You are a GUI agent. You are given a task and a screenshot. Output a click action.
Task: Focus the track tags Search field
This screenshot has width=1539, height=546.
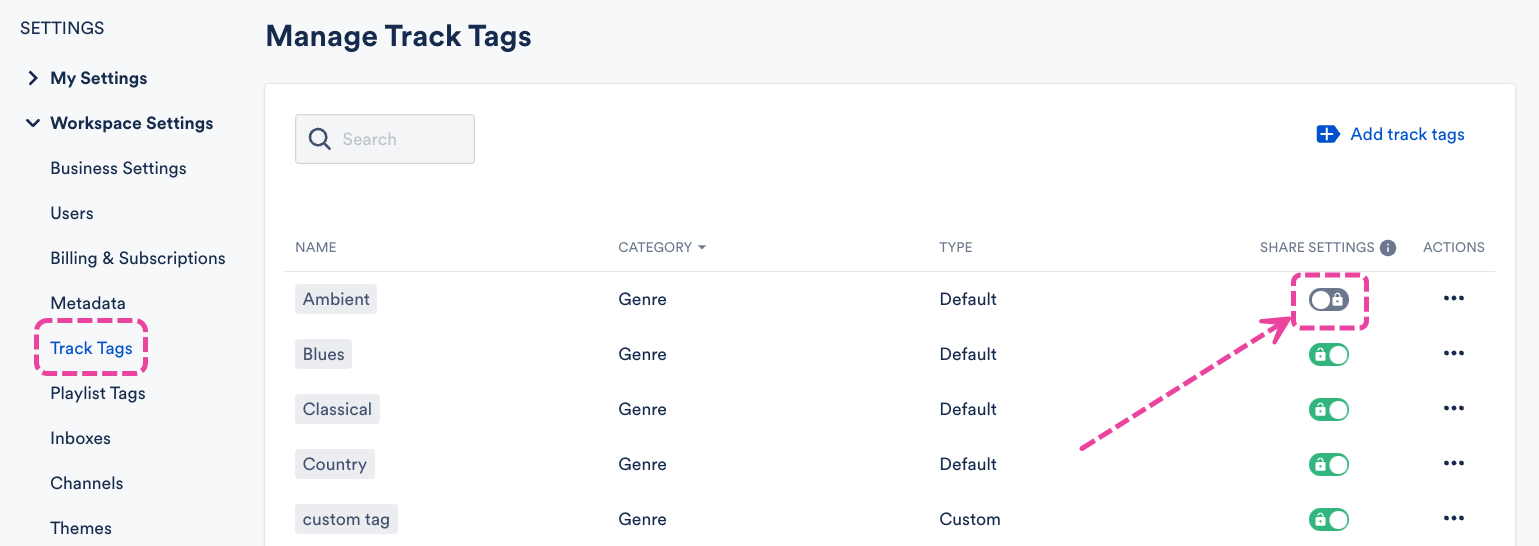click(x=400, y=139)
